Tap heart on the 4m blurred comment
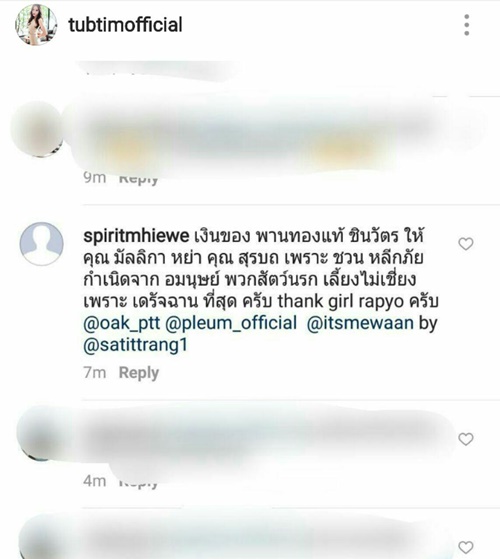 466,439
